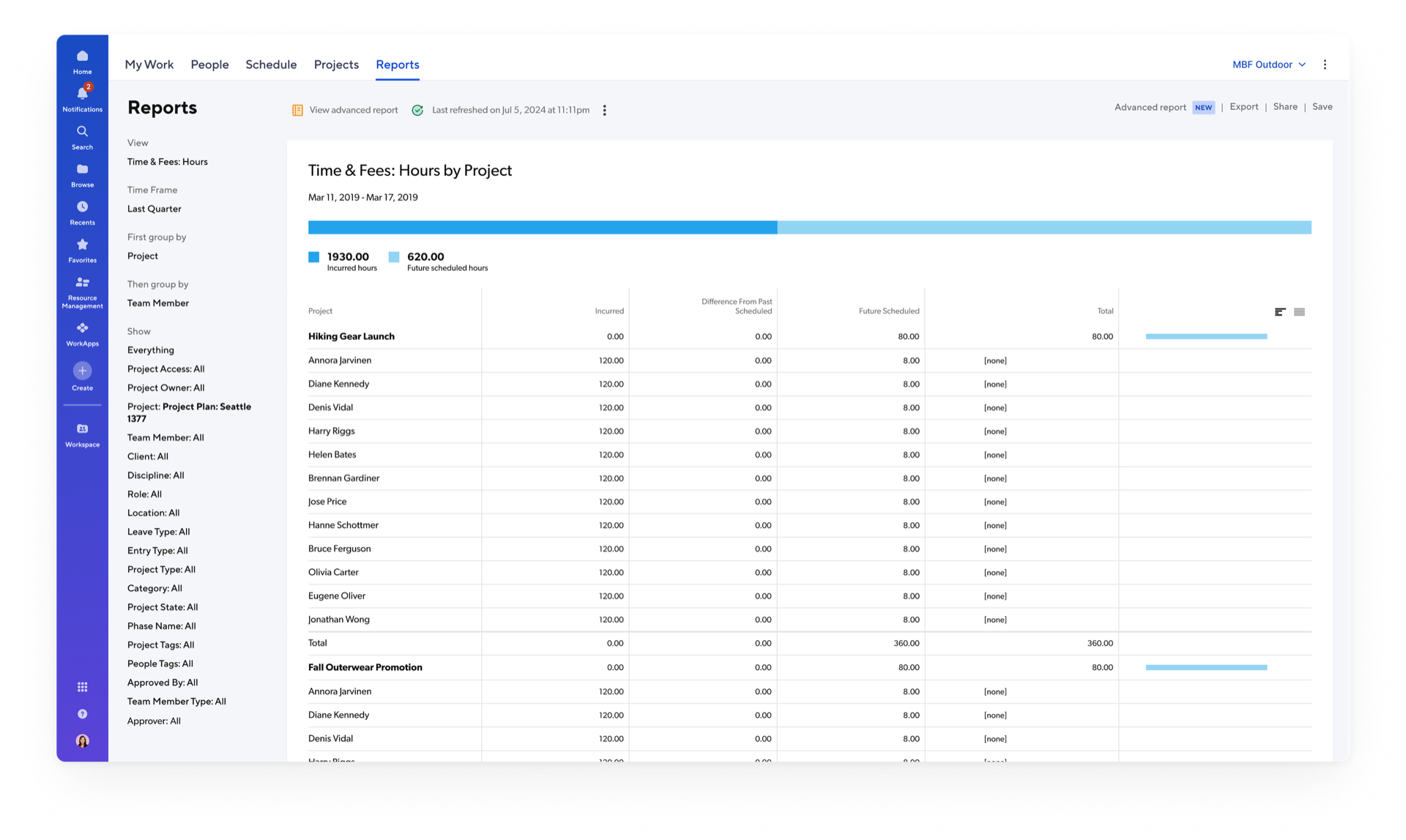Click the View advanced report icon
This screenshot has height=840, width=1406.
pos(297,110)
